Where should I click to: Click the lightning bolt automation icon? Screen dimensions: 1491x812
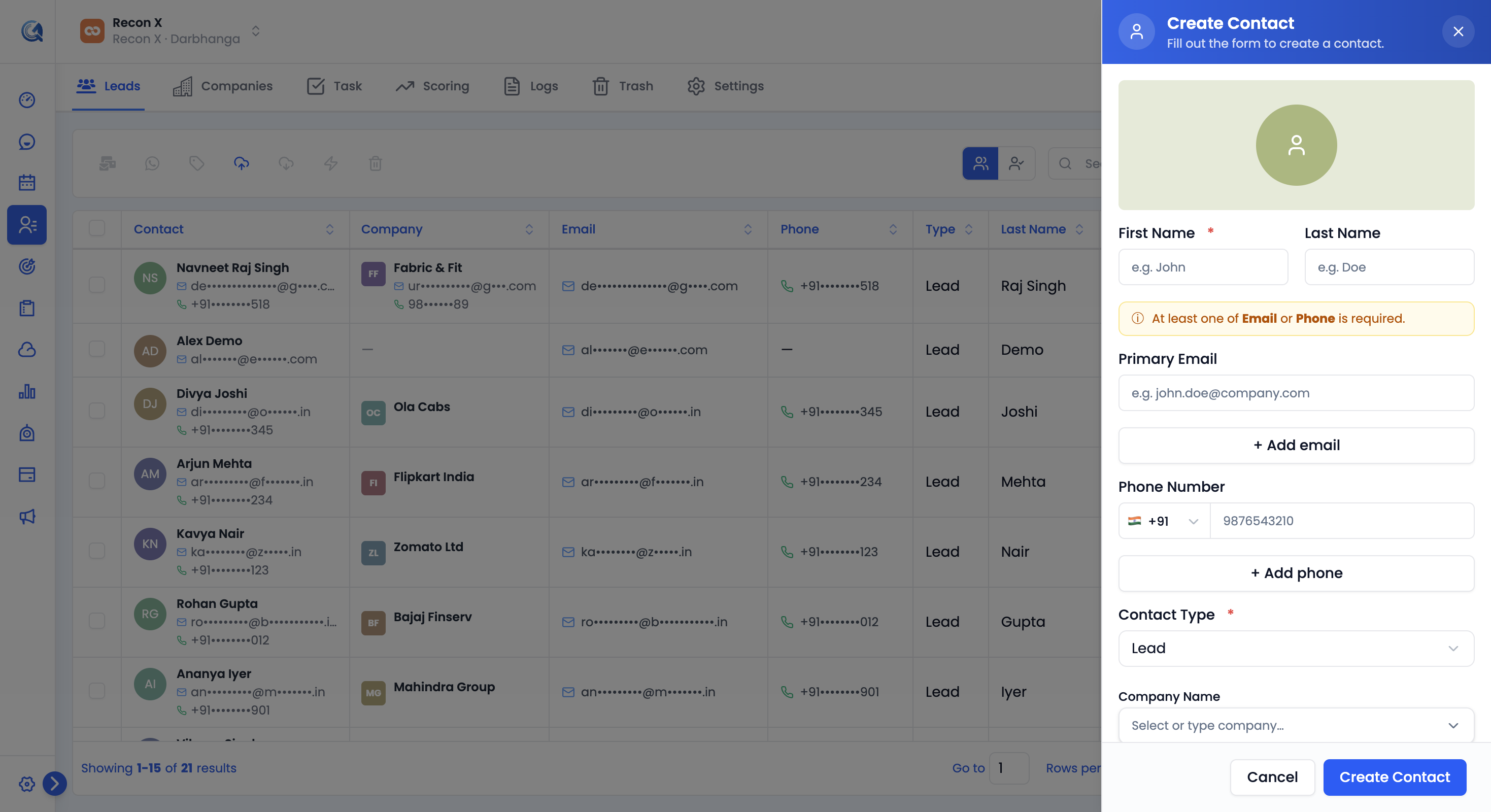point(330,164)
